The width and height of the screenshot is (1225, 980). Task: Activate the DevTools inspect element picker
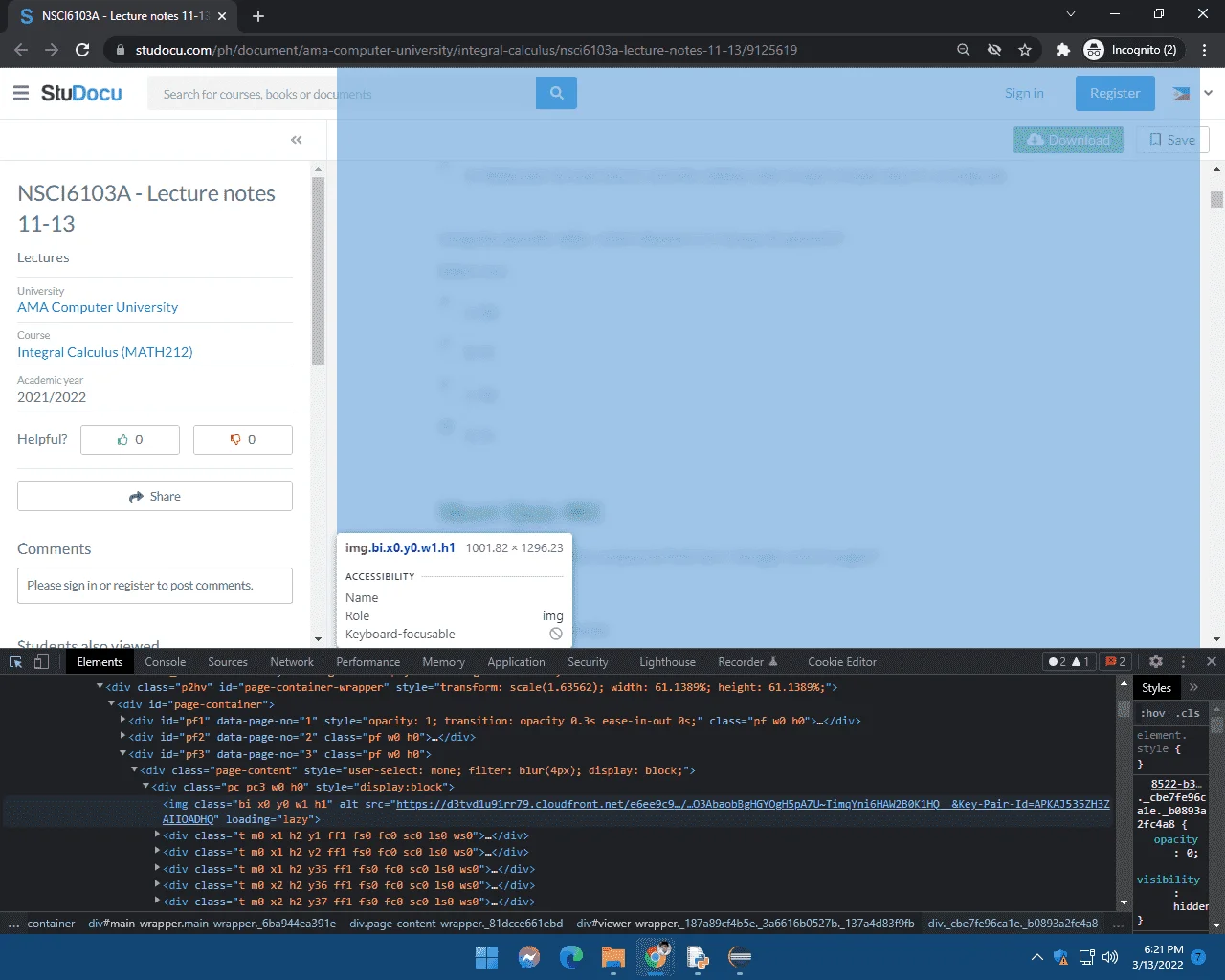point(16,661)
